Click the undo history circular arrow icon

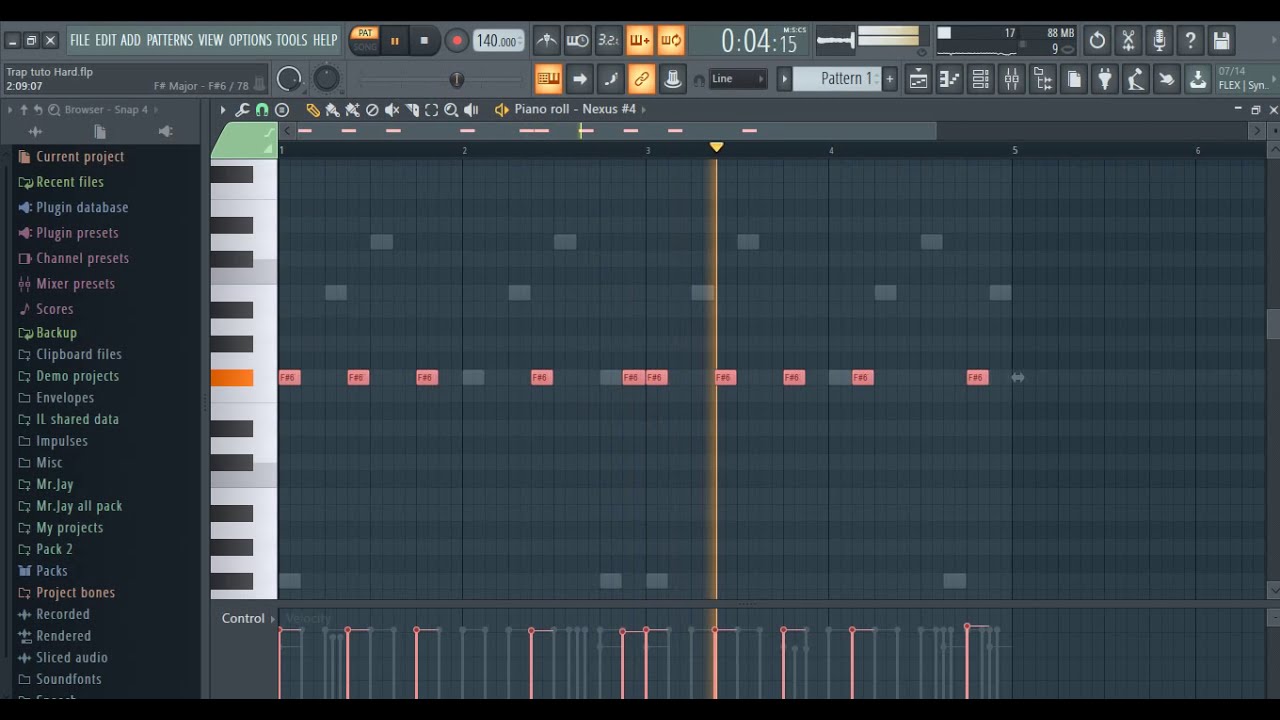pos(1097,41)
